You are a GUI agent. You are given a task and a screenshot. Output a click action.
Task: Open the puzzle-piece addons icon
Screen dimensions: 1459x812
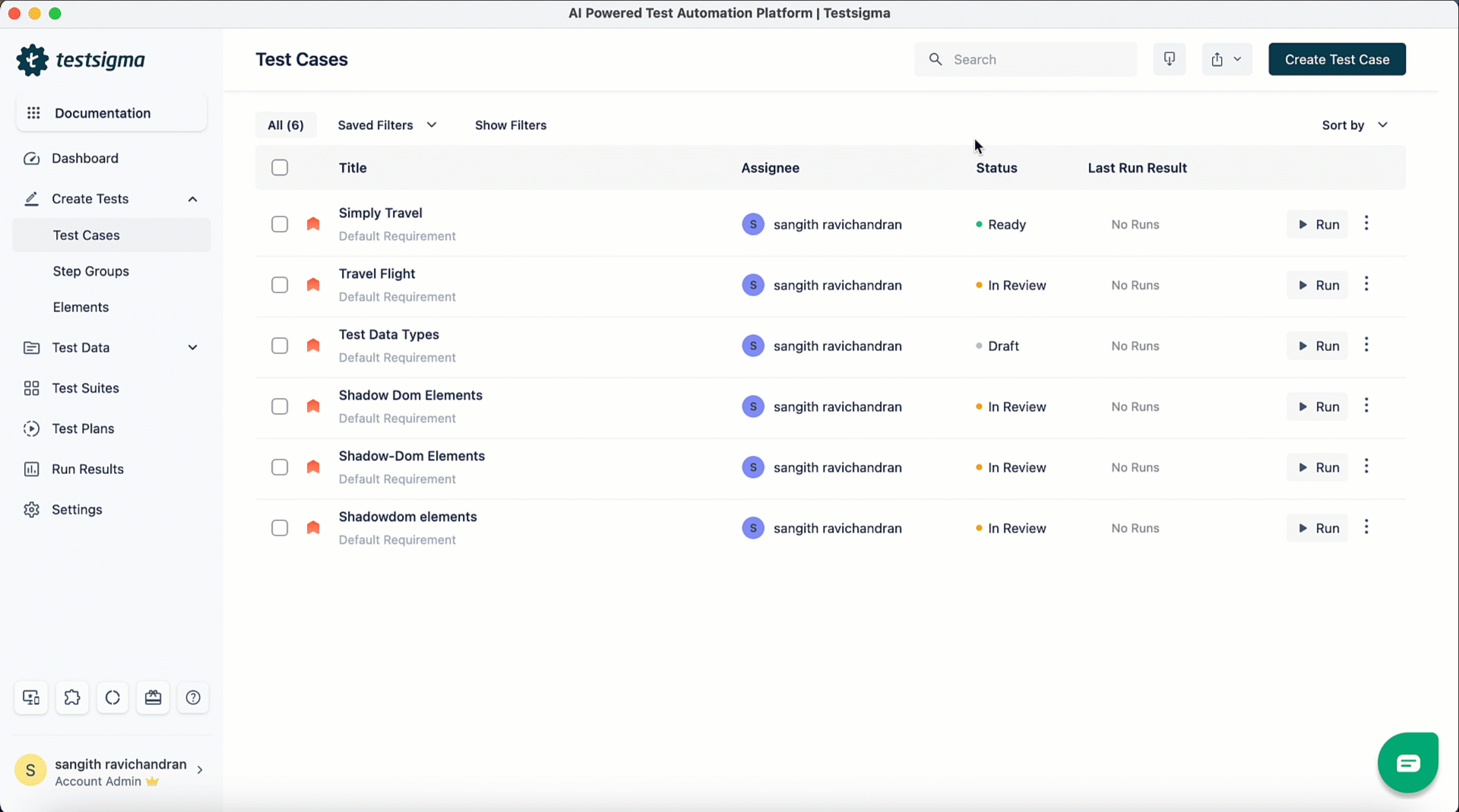72,697
